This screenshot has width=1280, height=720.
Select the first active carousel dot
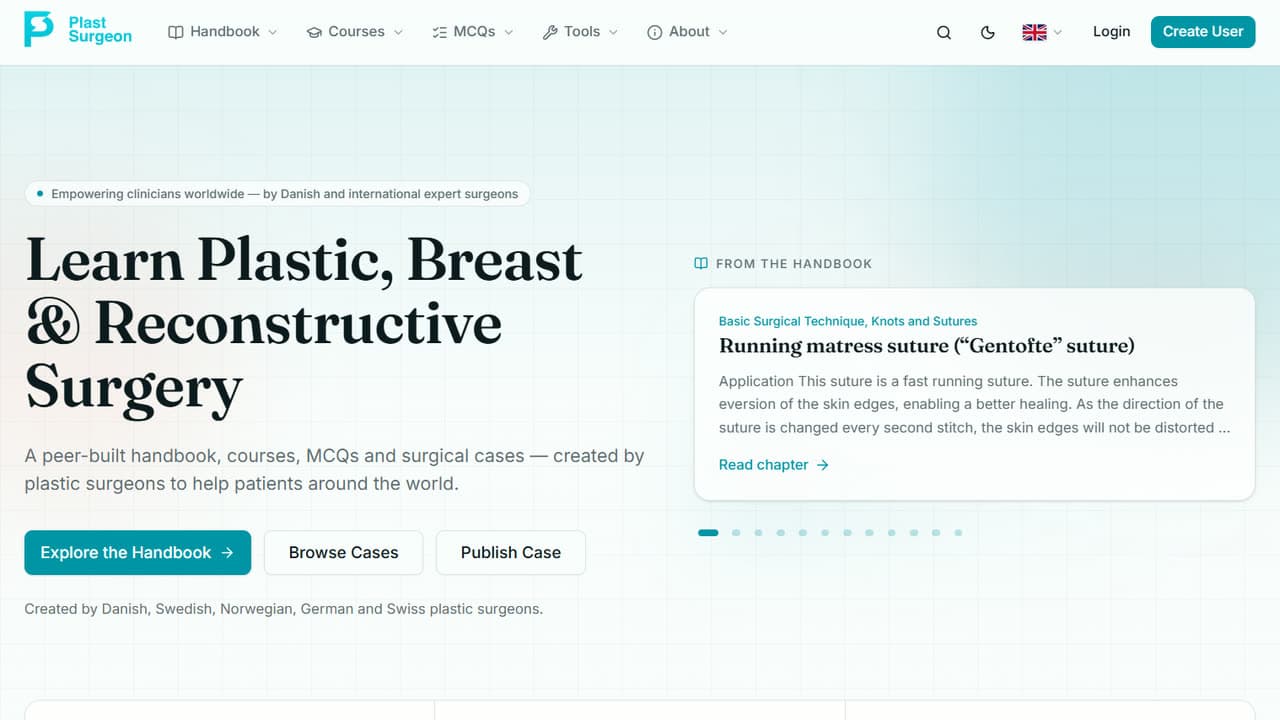point(708,533)
